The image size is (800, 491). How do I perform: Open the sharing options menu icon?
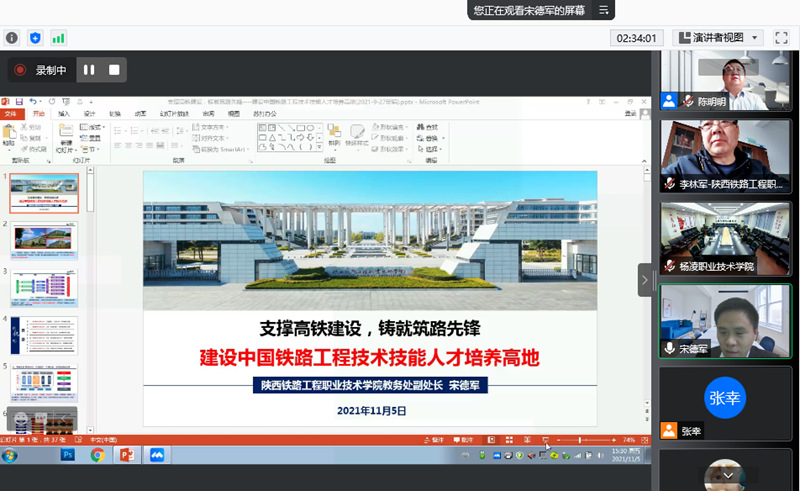[x=603, y=10]
